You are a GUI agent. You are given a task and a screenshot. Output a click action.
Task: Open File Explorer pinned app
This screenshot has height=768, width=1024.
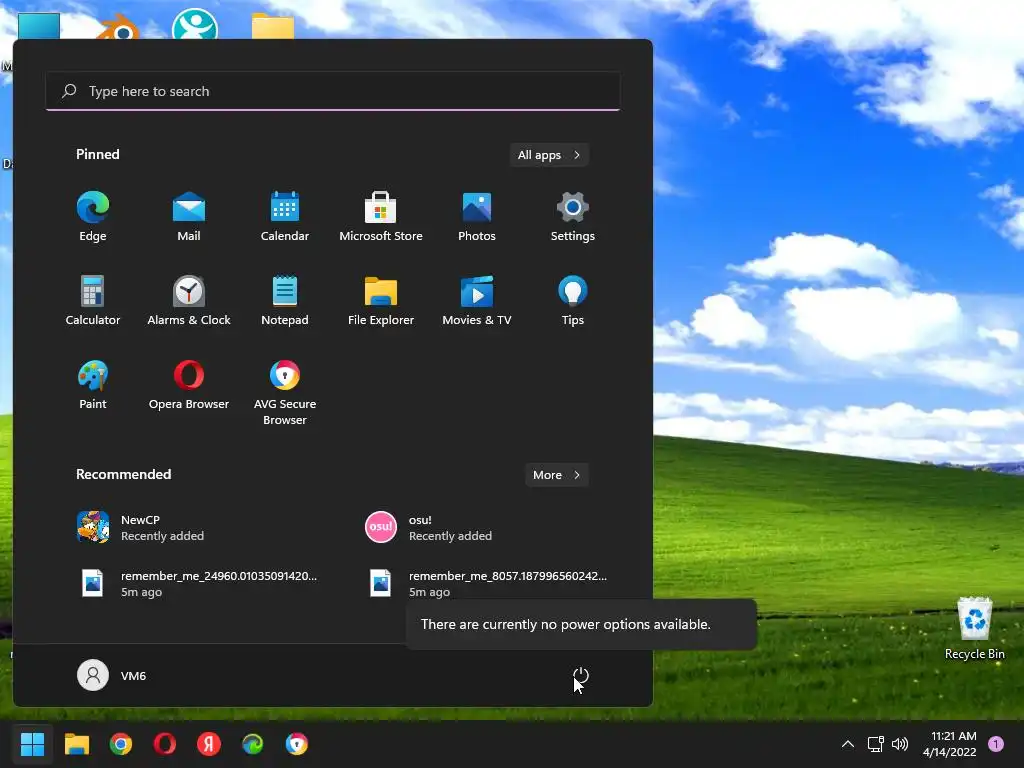381,300
